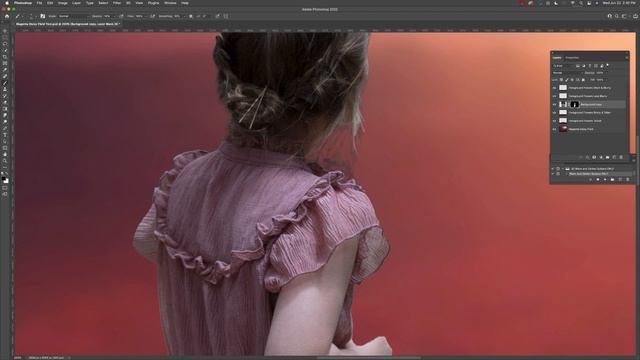Screen dimensions: 640x360
Task: Toggle airbrush-style build-up in options bar
Action: [152, 16]
